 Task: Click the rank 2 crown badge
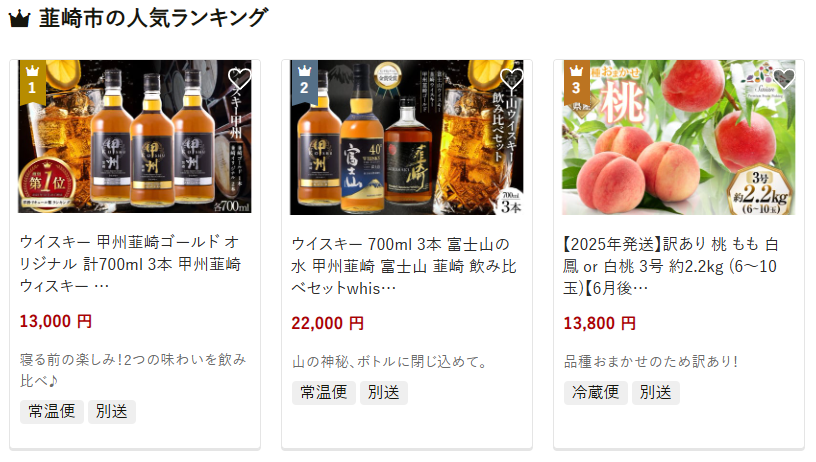pos(304,82)
